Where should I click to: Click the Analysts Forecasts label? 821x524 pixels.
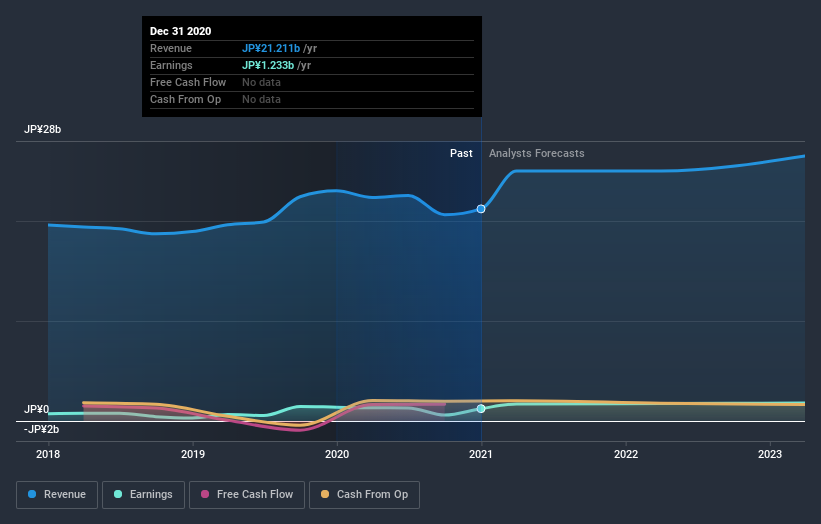[x=537, y=153]
